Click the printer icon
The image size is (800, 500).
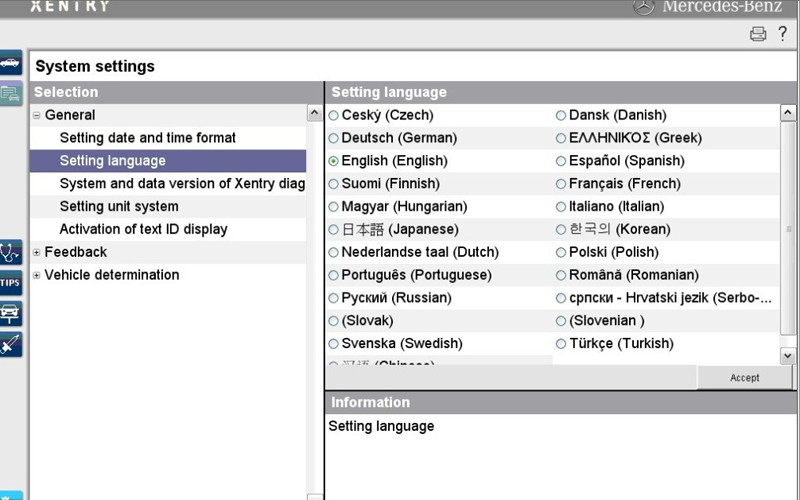pos(758,34)
